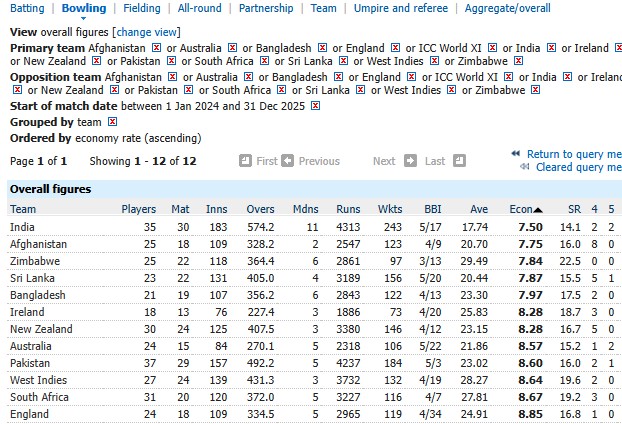Remove Bangladesh from Opposition team filter
The height and width of the screenshot is (424, 622).
coord(338,77)
